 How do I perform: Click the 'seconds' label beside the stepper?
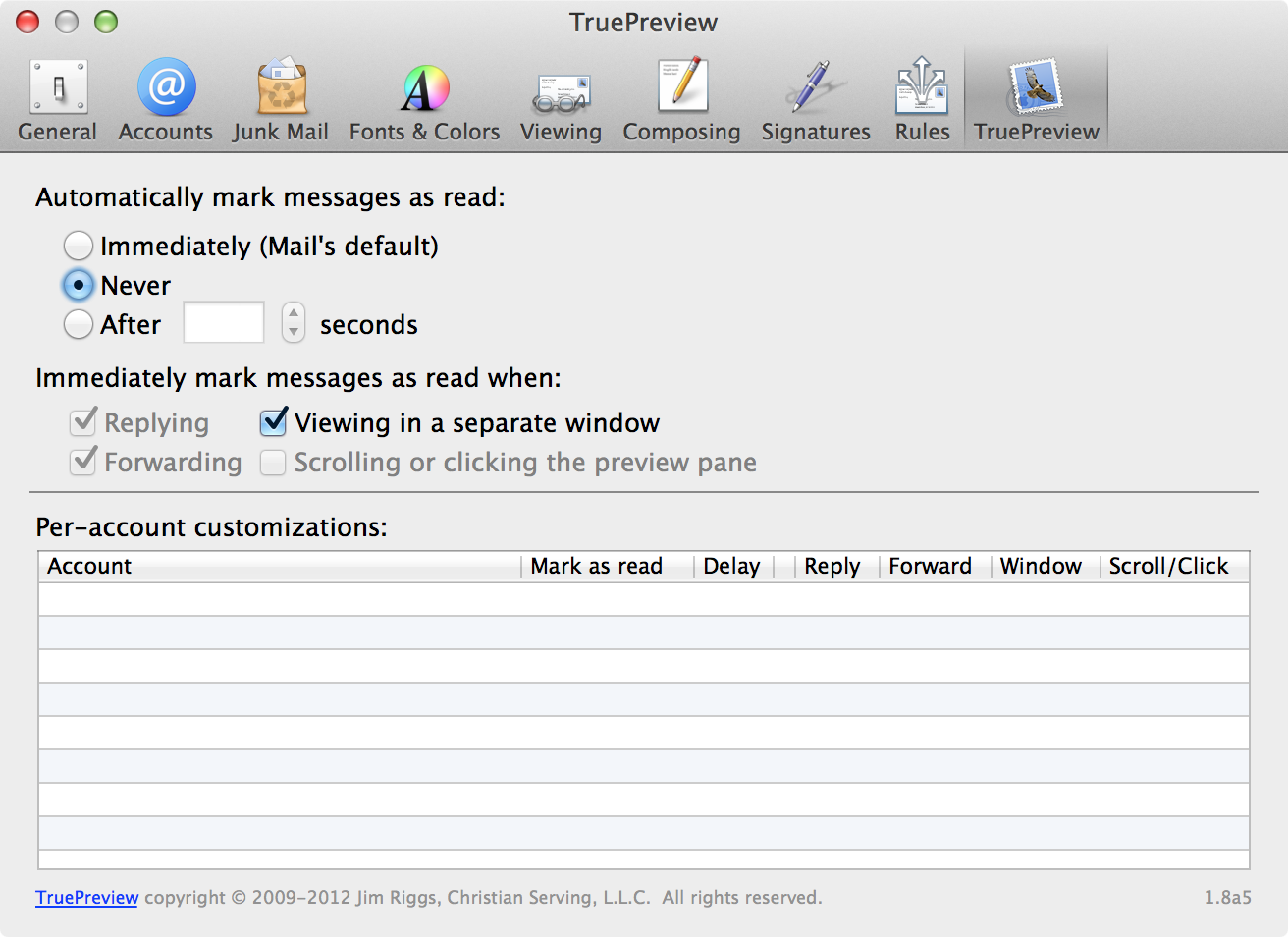pos(369,325)
